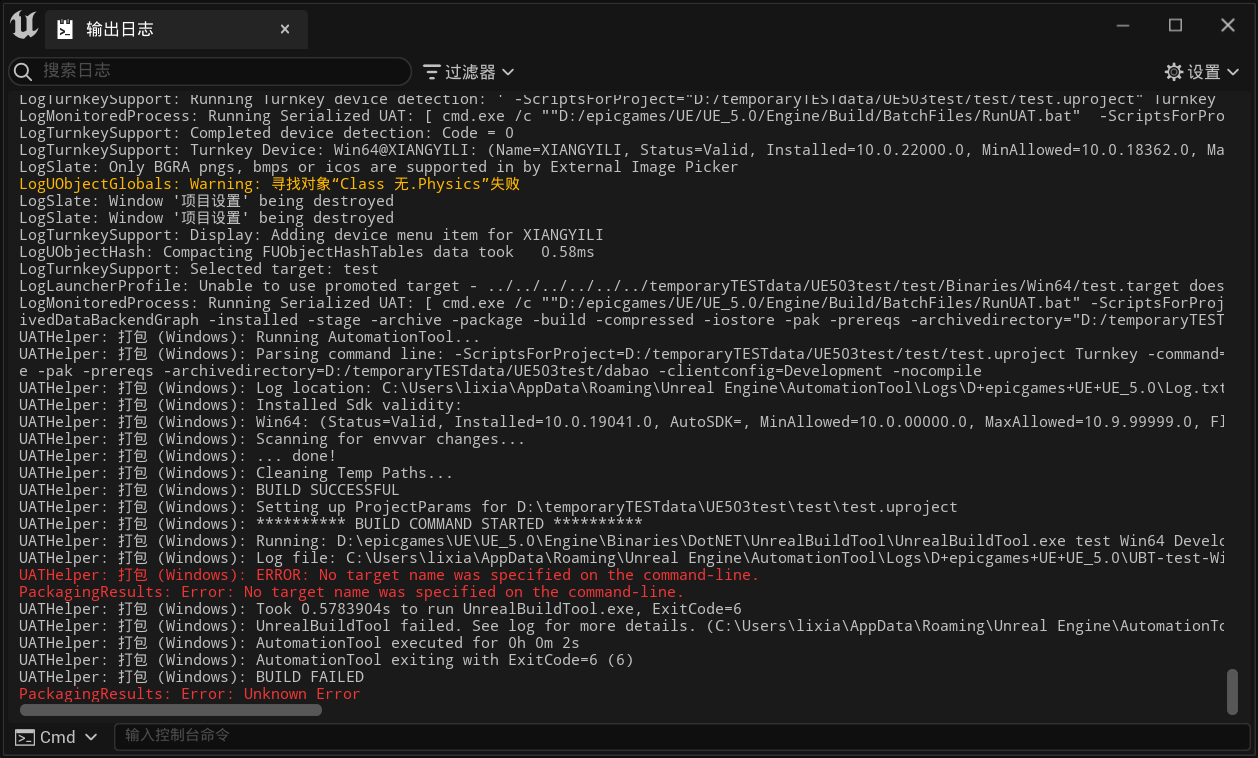The image size is (1258, 758).
Task: Click the 'Cleaning Temp Paths...' log line
Action: [236, 473]
